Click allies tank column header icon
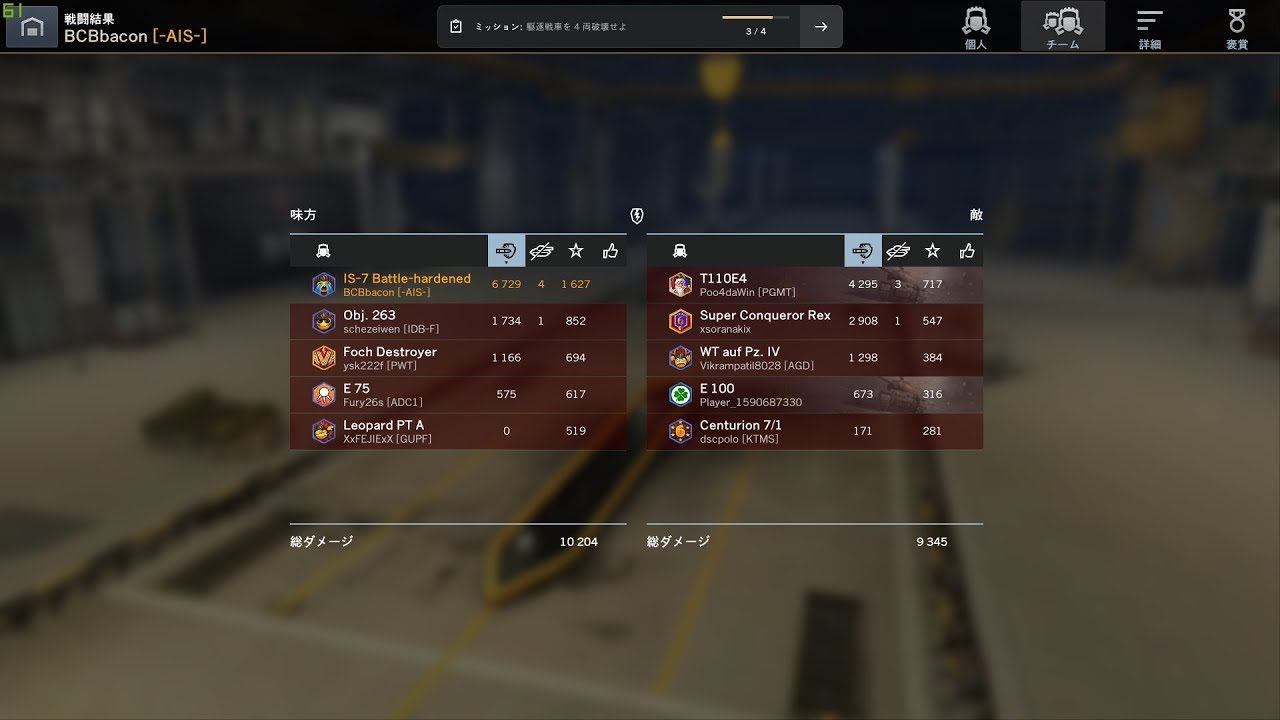Image resolution: width=1280 pixels, height=720 pixels. [x=323, y=251]
